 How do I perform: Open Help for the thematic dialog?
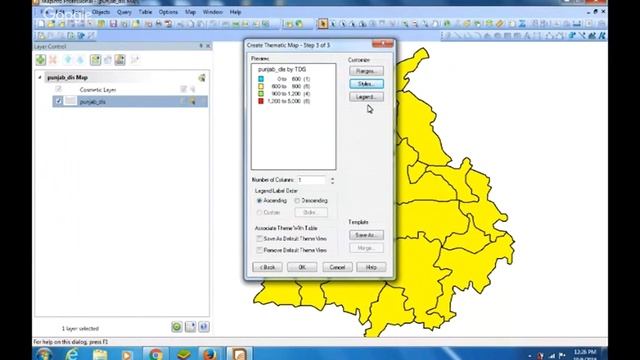371,267
